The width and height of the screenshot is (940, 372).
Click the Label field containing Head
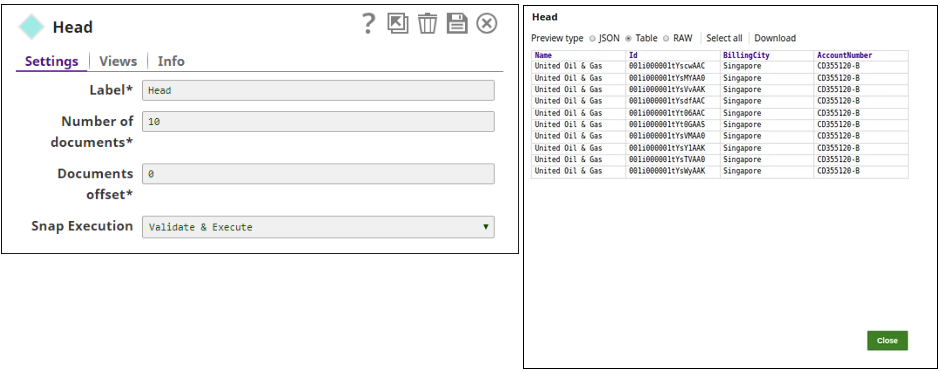click(318, 90)
